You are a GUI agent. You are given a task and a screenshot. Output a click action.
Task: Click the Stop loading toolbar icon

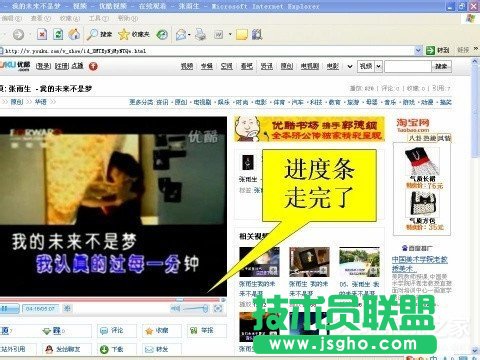click(42, 34)
